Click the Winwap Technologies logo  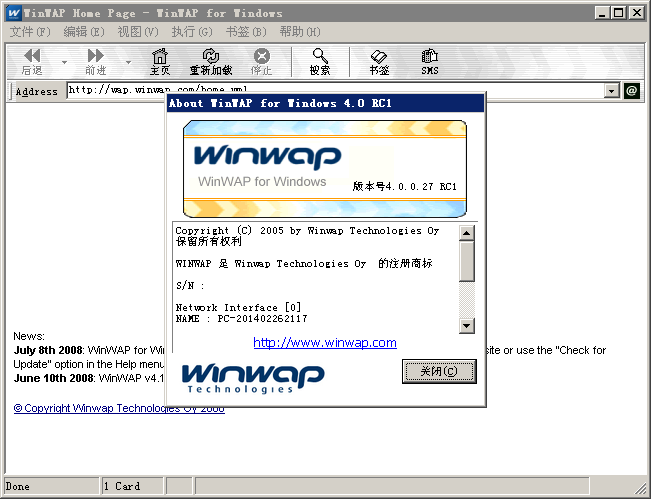253,378
